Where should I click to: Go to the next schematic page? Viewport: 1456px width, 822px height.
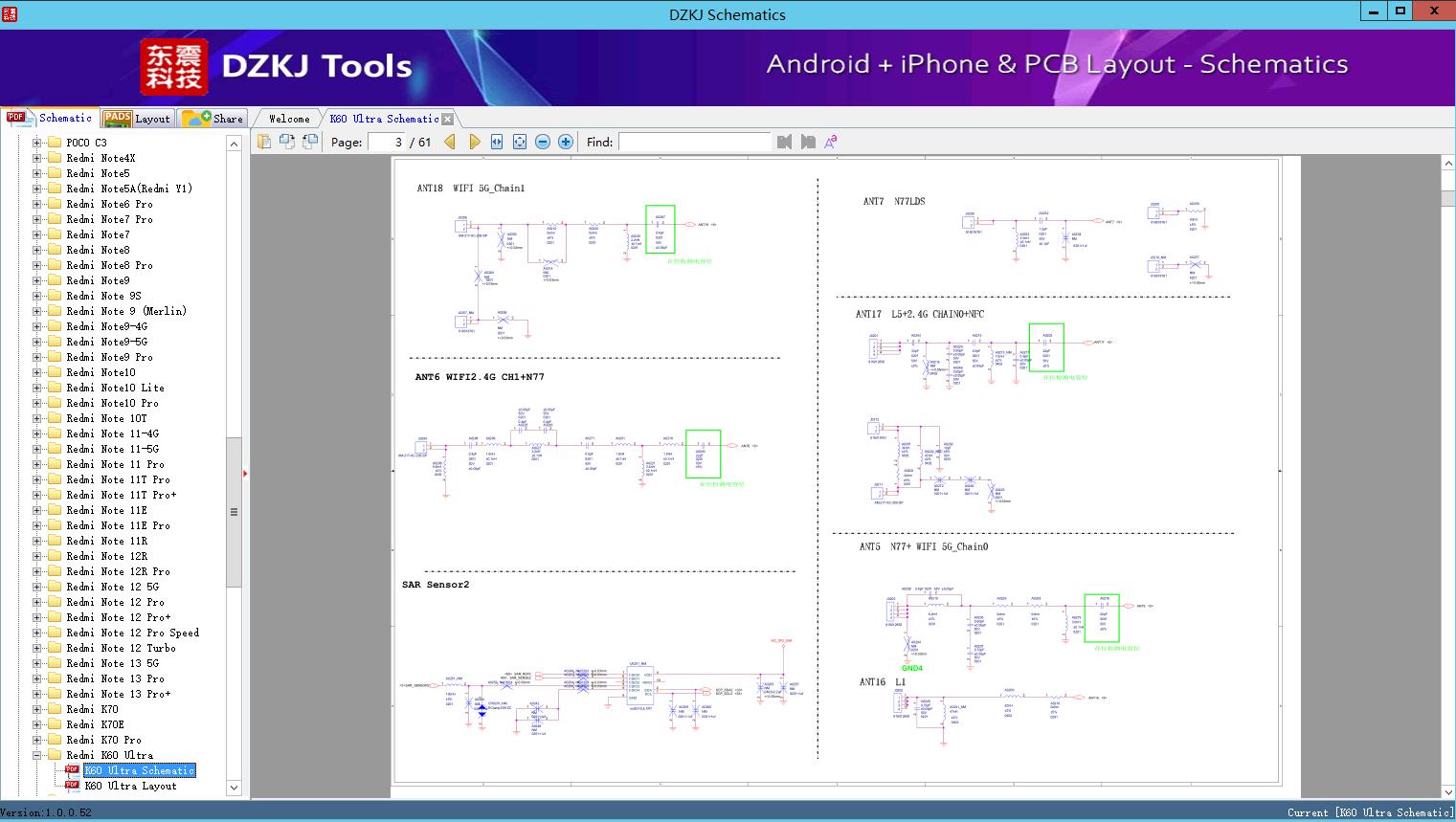pos(474,142)
